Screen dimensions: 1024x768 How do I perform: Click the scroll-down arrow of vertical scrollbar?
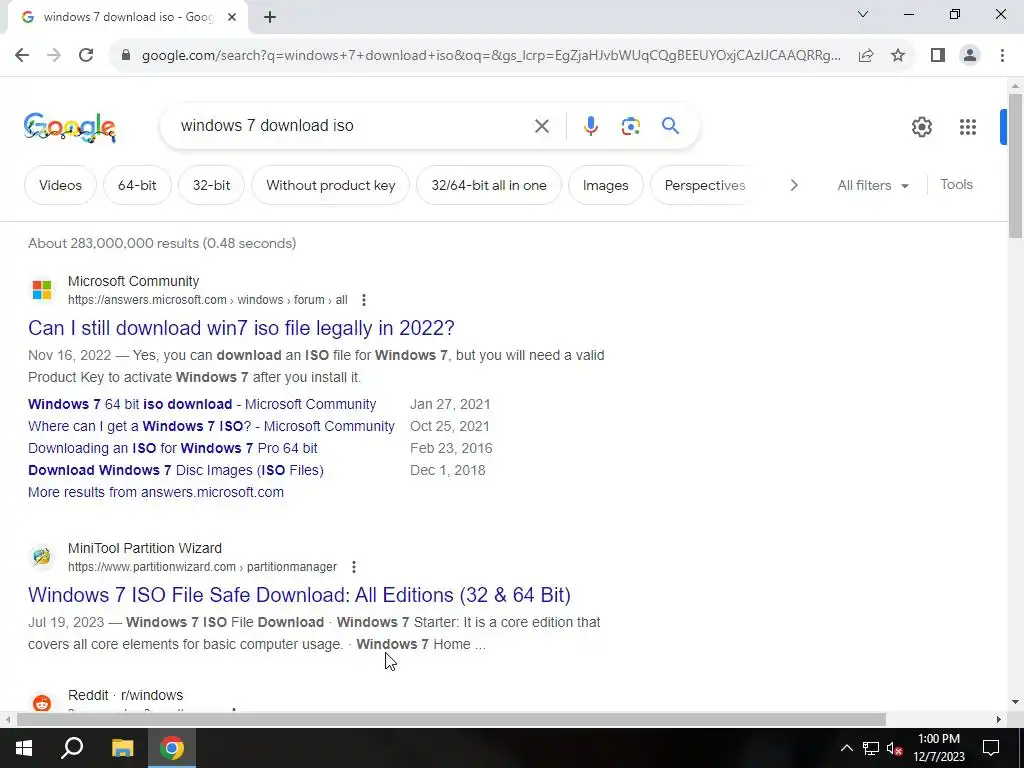[1015, 702]
